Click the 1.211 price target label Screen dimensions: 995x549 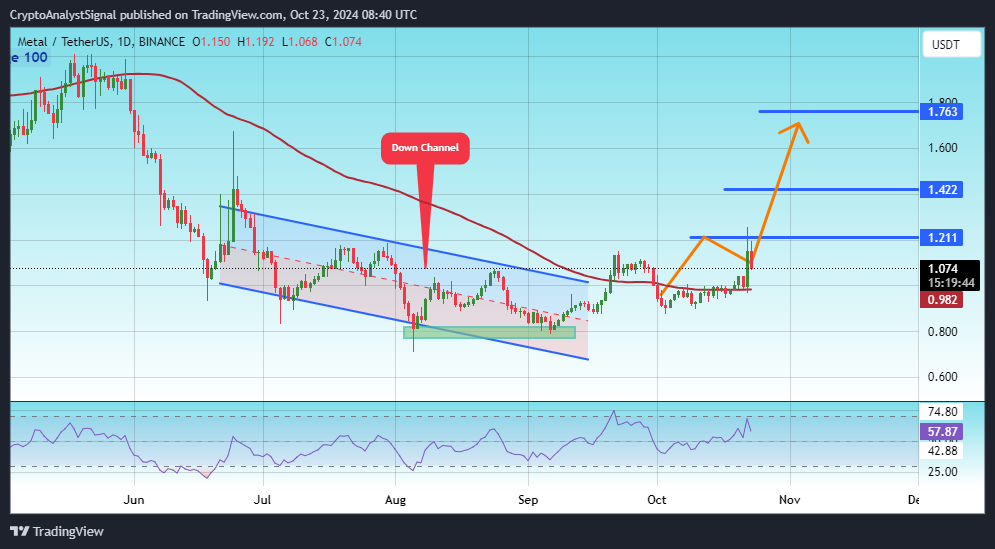942,237
